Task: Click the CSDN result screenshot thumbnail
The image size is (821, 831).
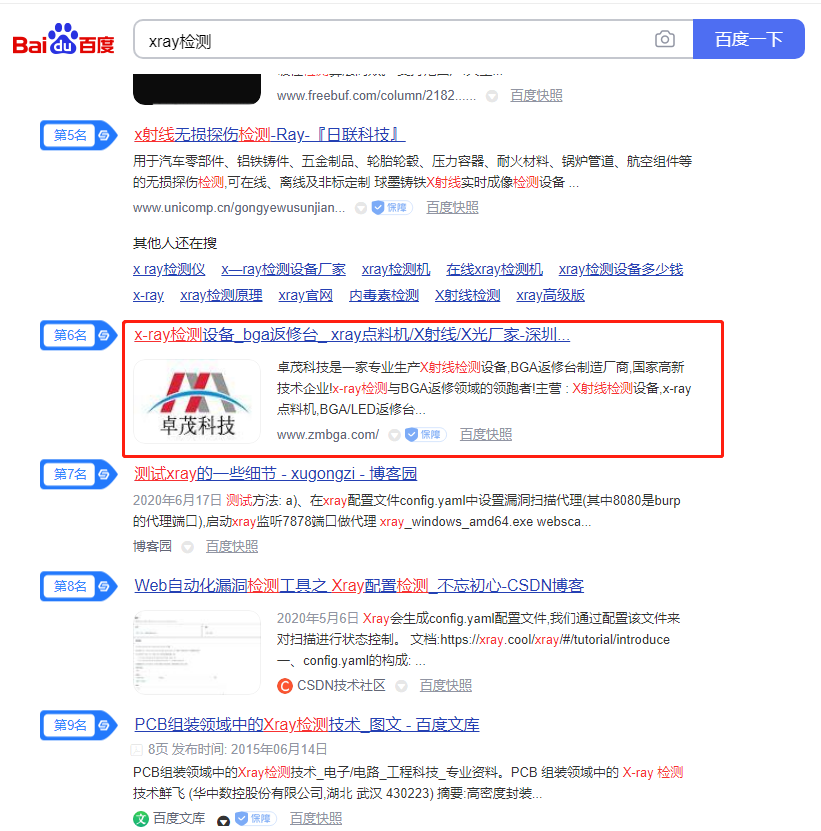Action: [197, 652]
